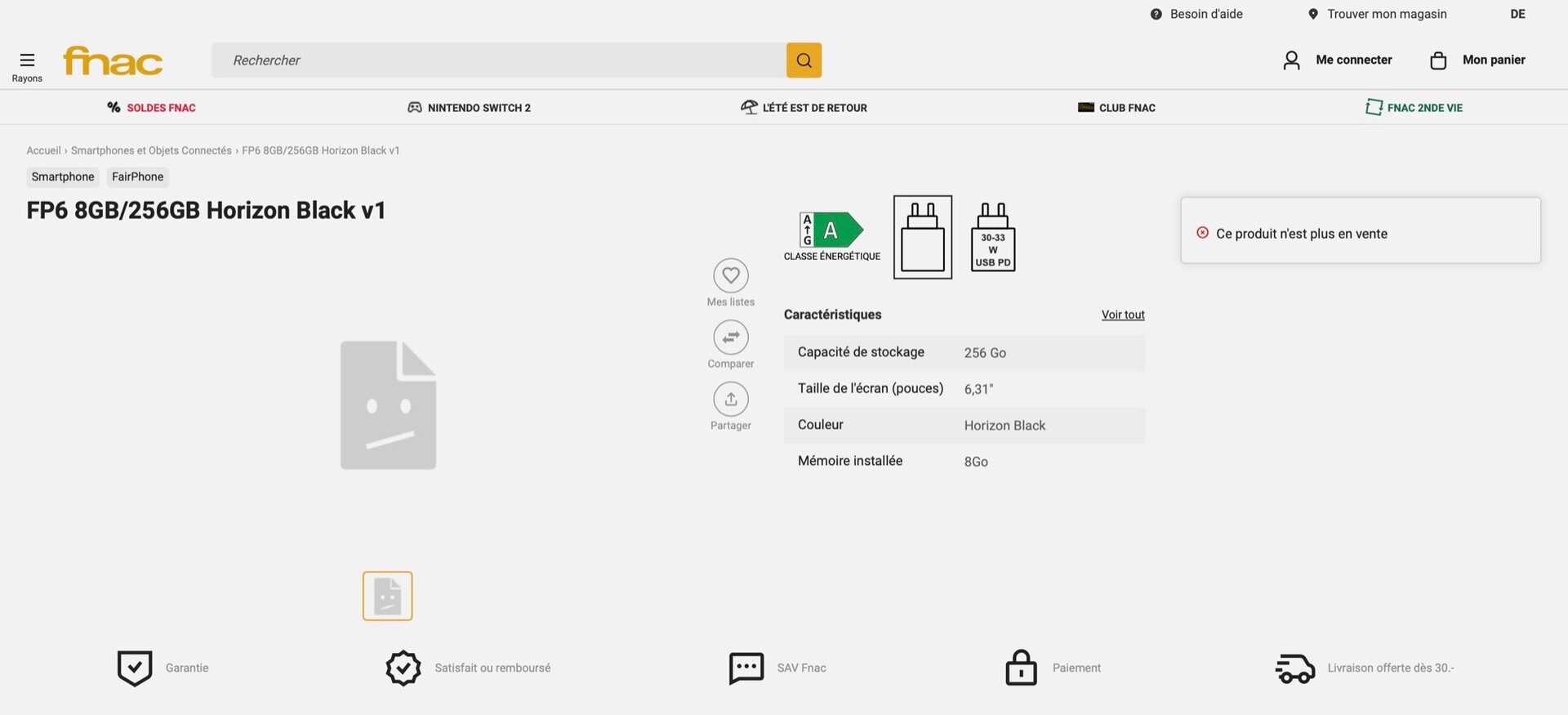Screen dimensions: 1568x715
Task: Click the parasol icon beside L'été est de retour
Action: coord(749,107)
